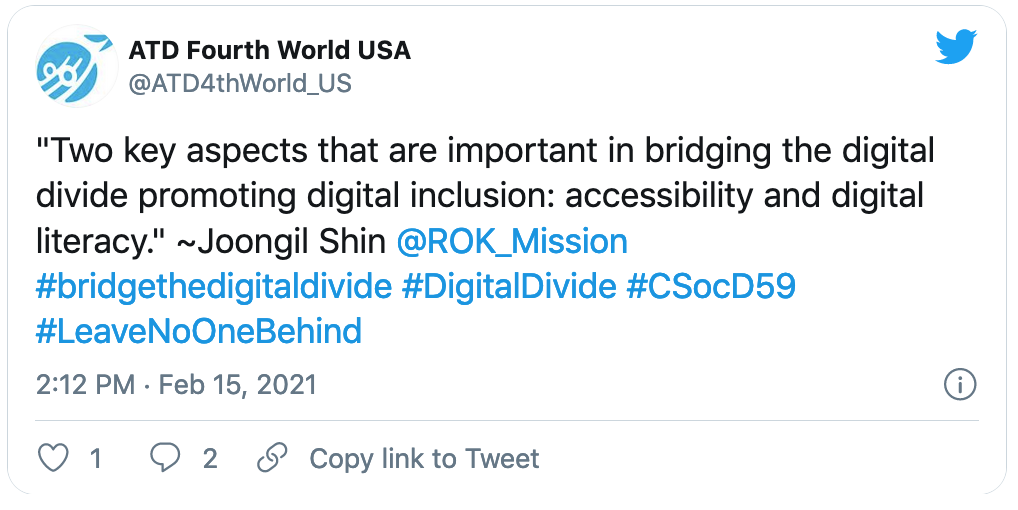Open the tweet info circle icon
The image size is (1018, 510).
tap(960, 385)
